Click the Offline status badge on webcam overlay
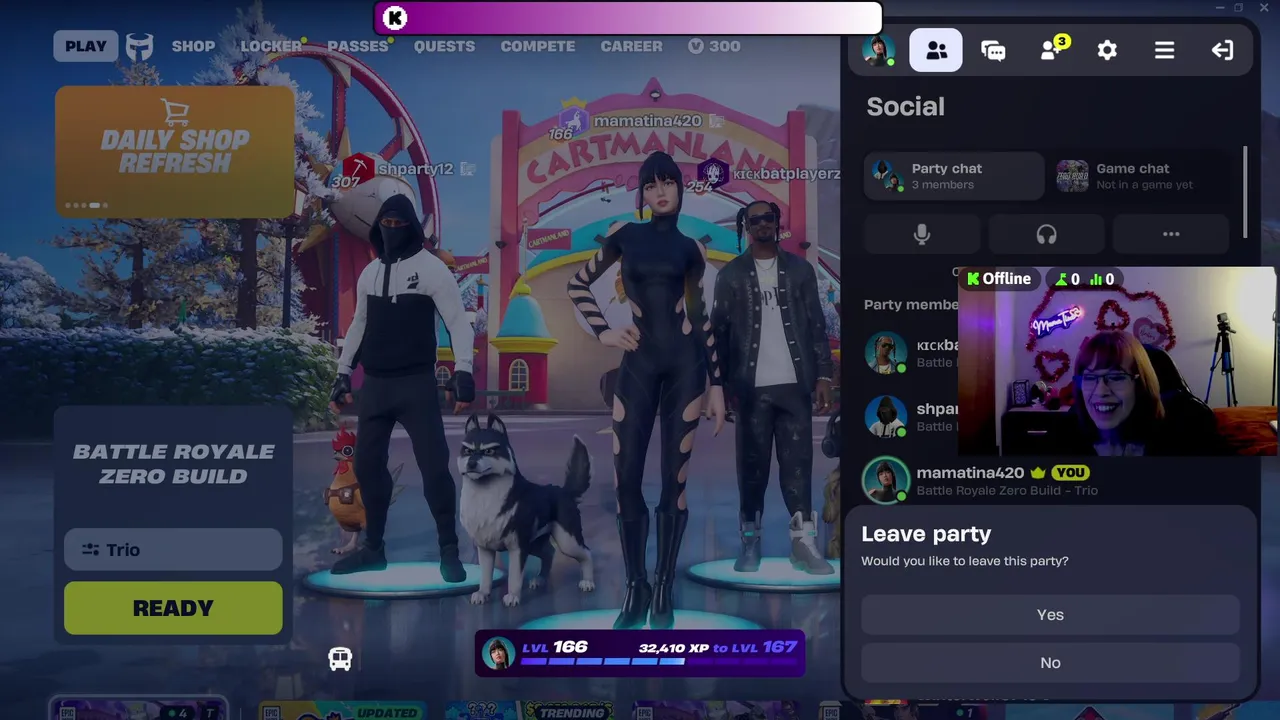This screenshot has width=1280, height=720. coord(999,279)
